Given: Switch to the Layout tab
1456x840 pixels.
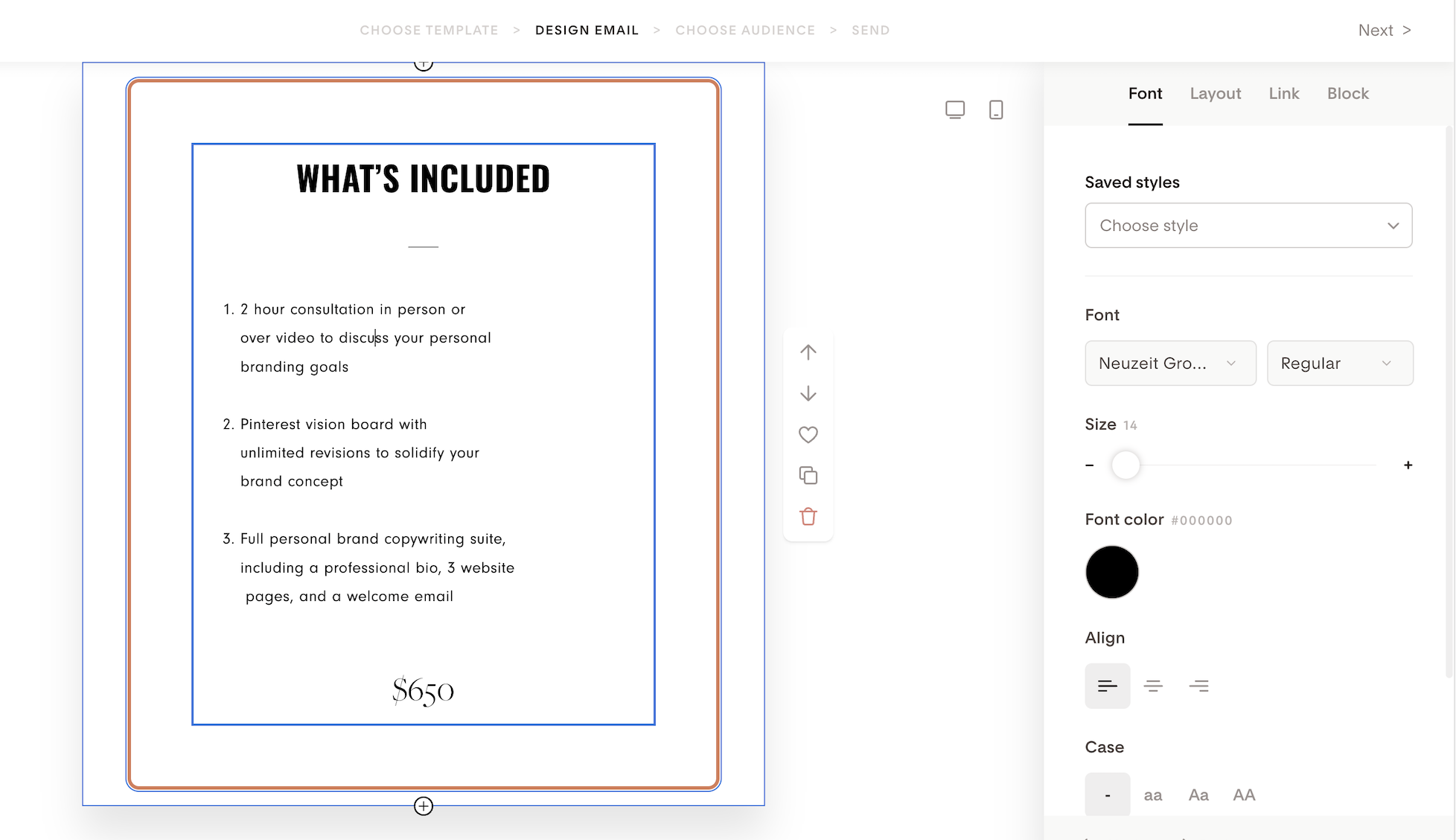Looking at the screenshot, I should (1215, 94).
